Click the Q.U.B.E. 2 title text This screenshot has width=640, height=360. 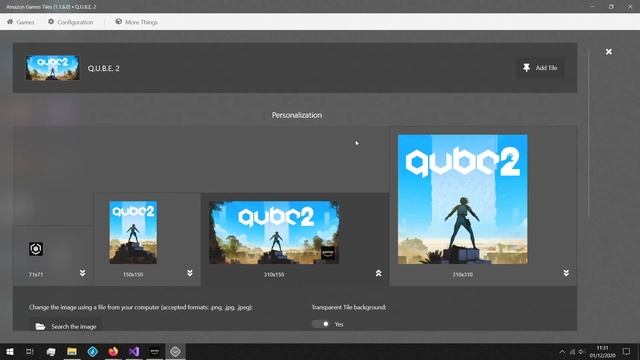click(104, 68)
